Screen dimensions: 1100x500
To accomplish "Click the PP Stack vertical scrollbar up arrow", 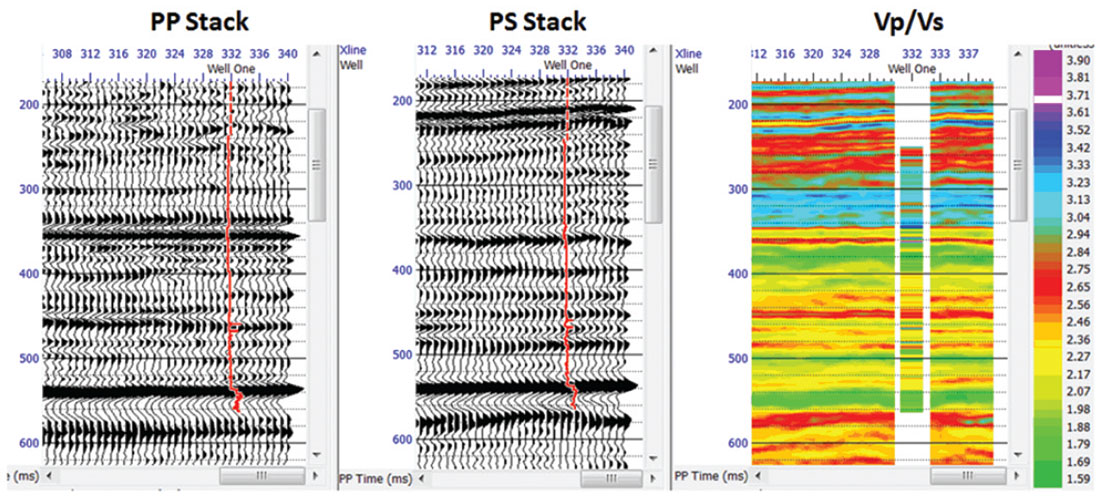I will pyautogui.click(x=316, y=53).
